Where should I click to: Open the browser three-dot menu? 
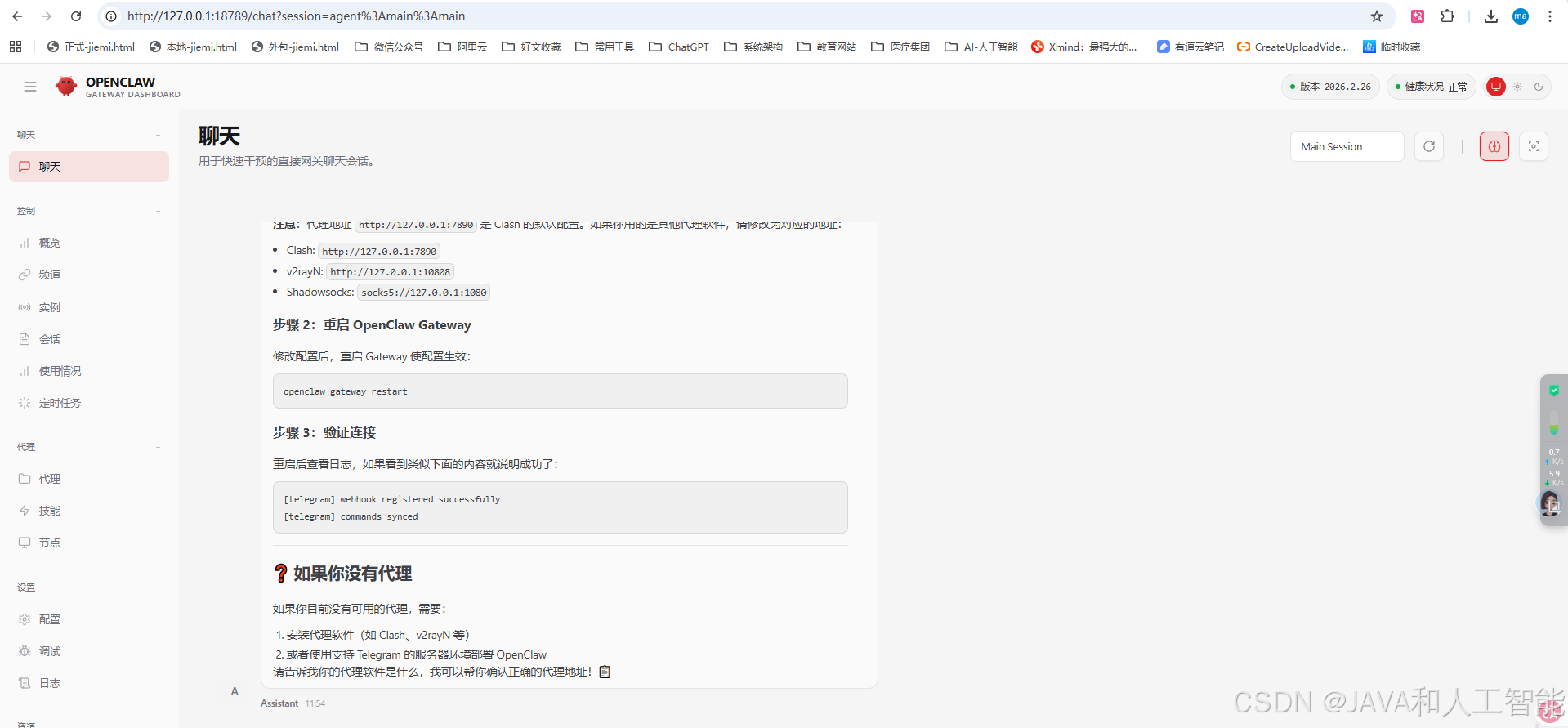coord(1550,16)
